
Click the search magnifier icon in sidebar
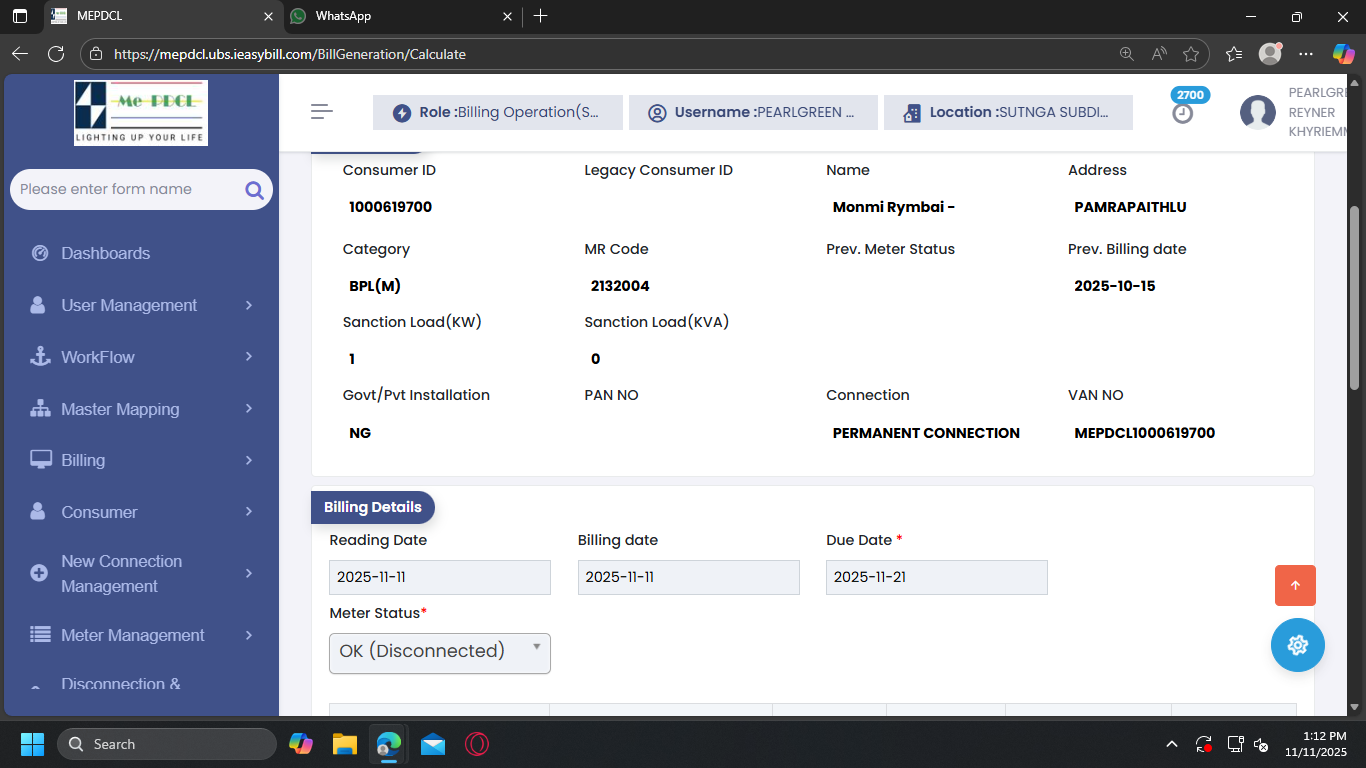[x=254, y=190]
